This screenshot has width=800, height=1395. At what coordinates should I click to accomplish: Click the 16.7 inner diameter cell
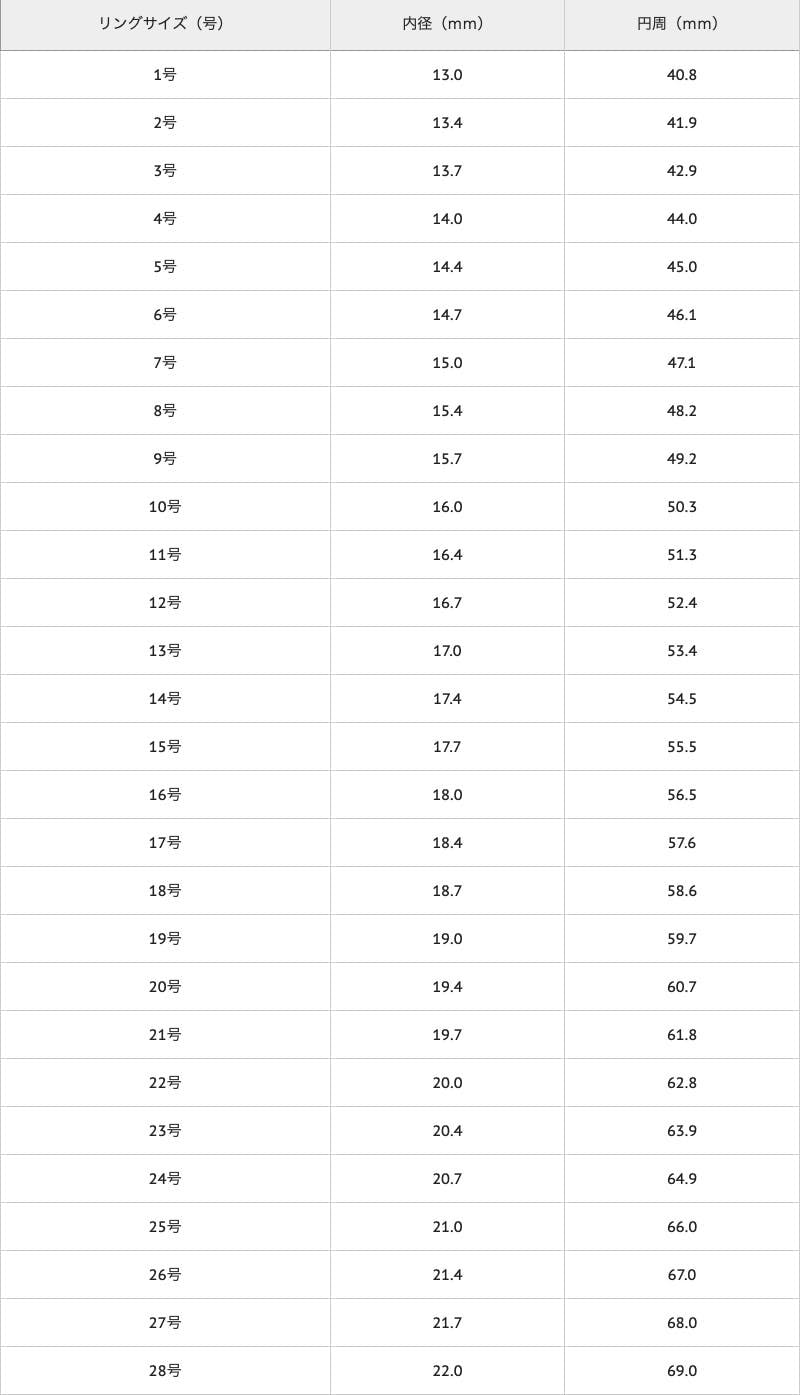click(x=447, y=603)
